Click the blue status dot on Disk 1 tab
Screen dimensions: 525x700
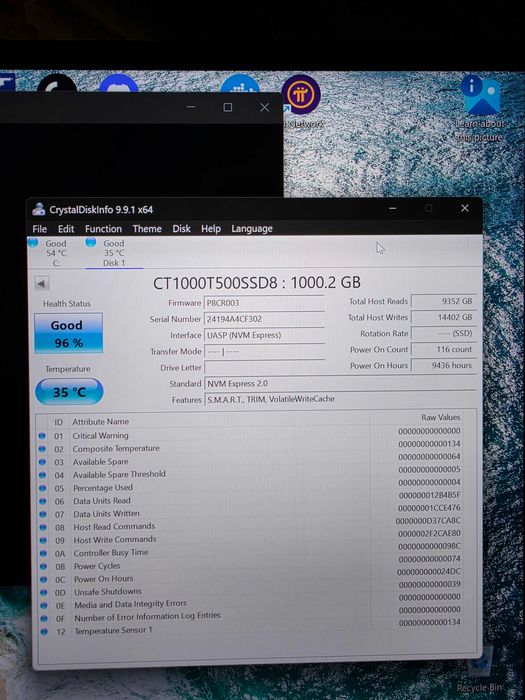click(91, 242)
